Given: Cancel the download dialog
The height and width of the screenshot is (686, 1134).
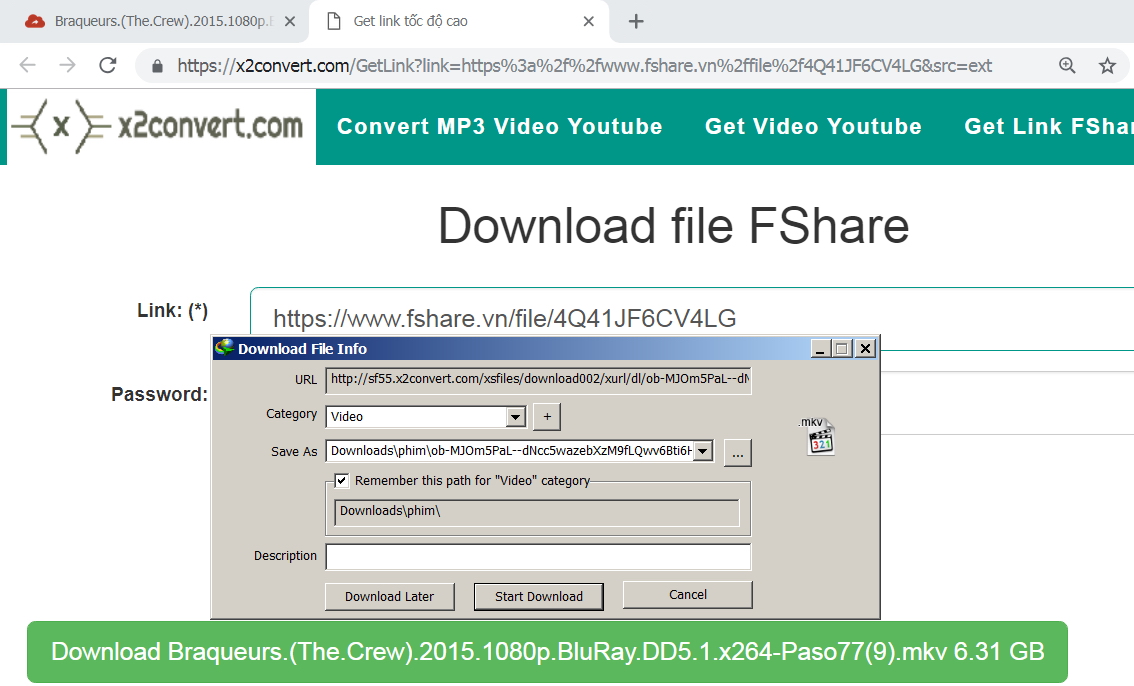Looking at the screenshot, I should pyautogui.click(x=688, y=595).
